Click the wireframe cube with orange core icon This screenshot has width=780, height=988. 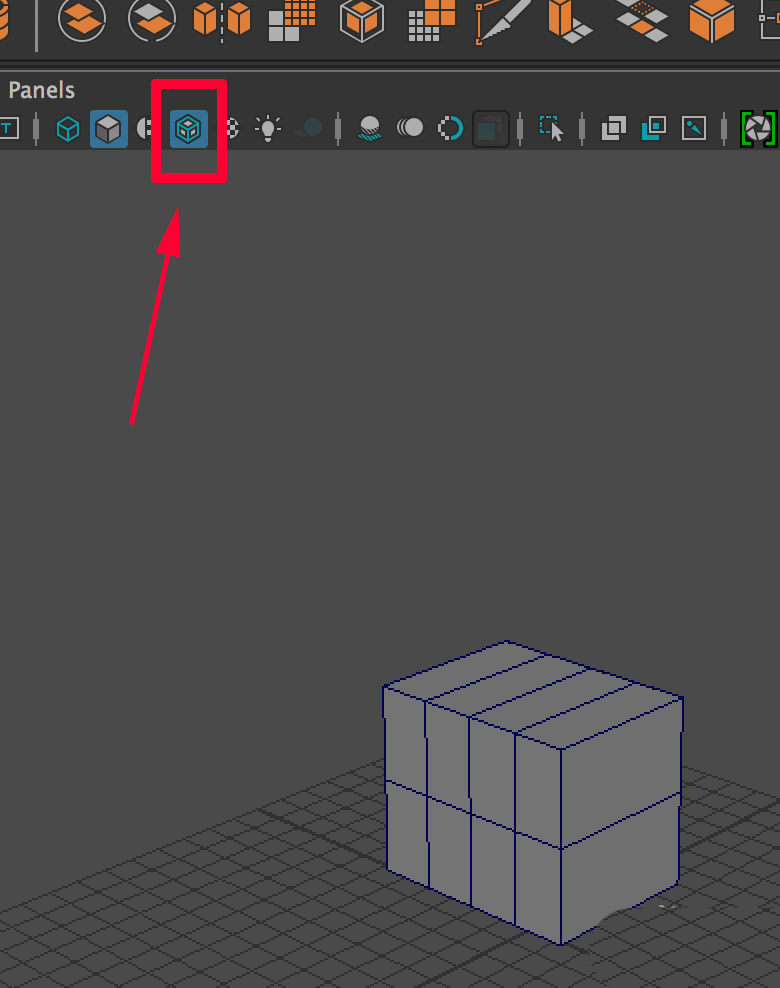click(x=362, y=19)
